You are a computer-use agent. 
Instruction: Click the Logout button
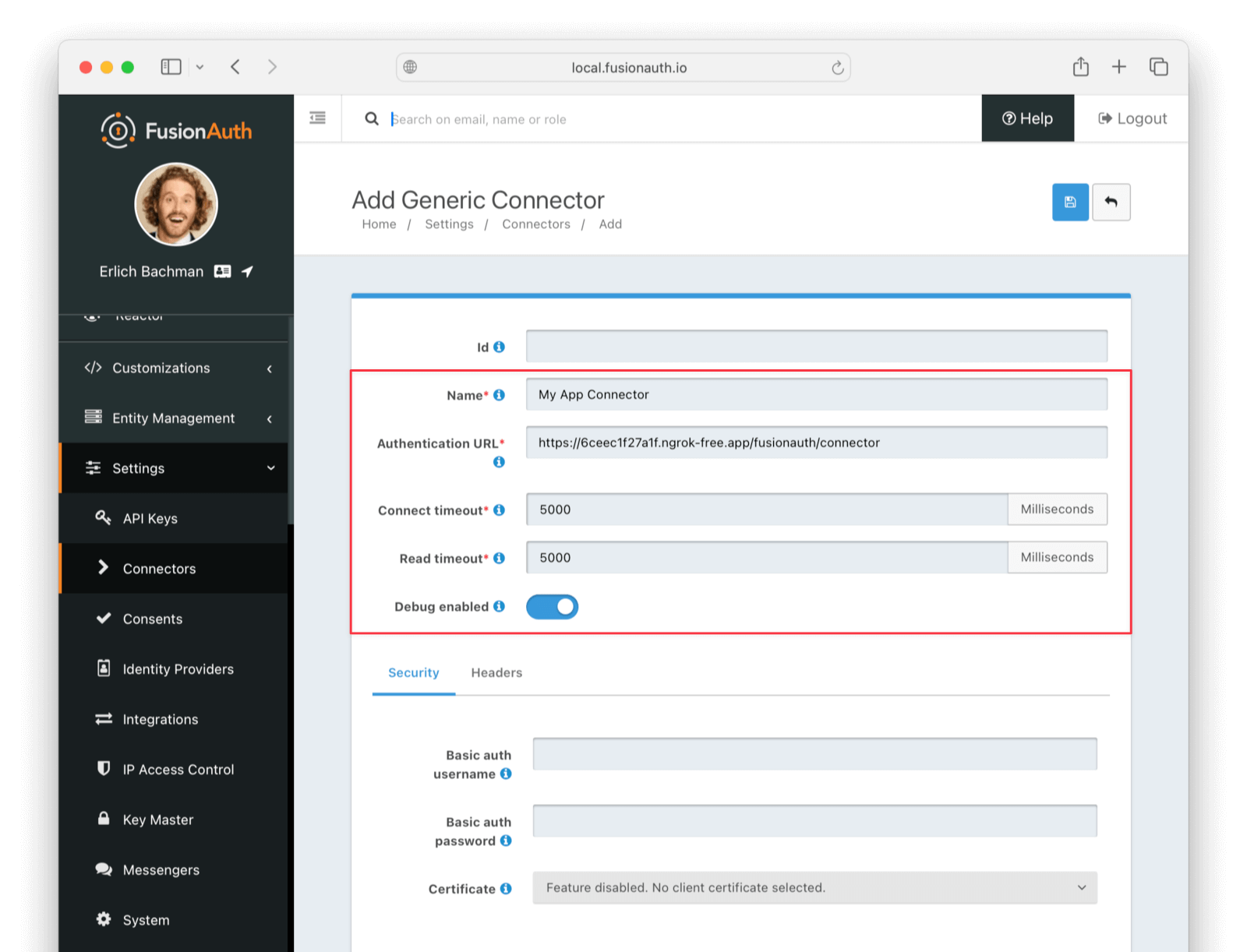pyautogui.click(x=1132, y=118)
